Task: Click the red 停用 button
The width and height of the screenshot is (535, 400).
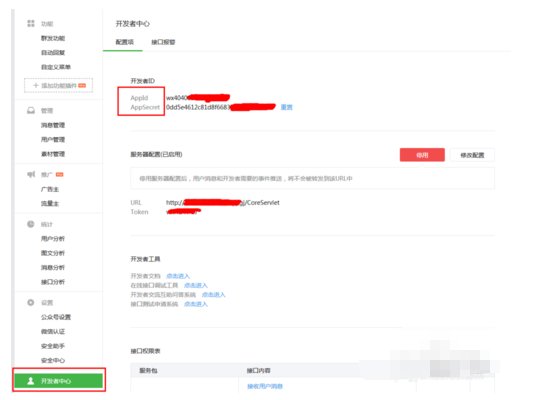Action: [x=422, y=155]
